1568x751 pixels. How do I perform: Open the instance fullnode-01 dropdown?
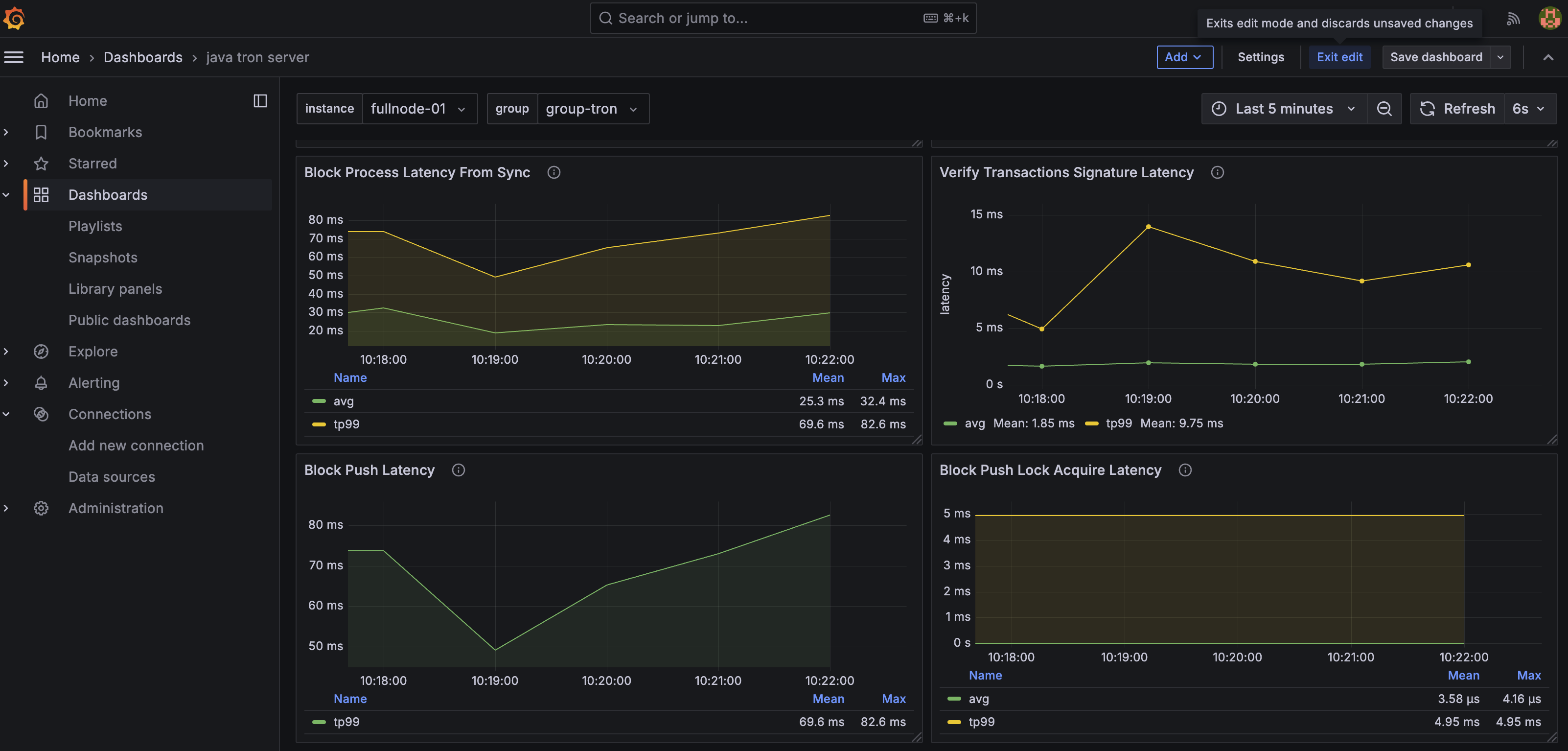click(x=419, y=108)
